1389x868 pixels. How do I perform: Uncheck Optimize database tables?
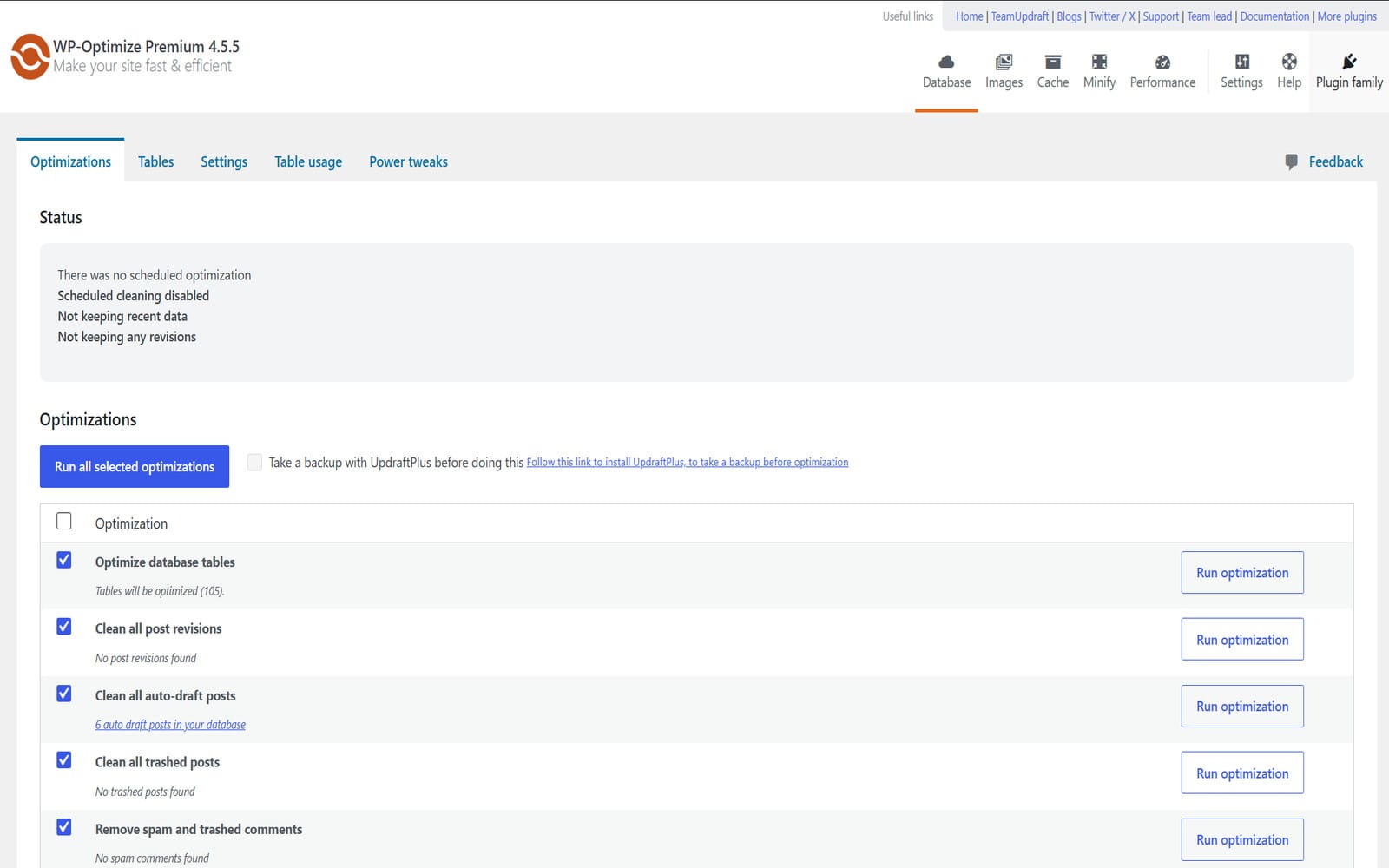pos(64,560)
